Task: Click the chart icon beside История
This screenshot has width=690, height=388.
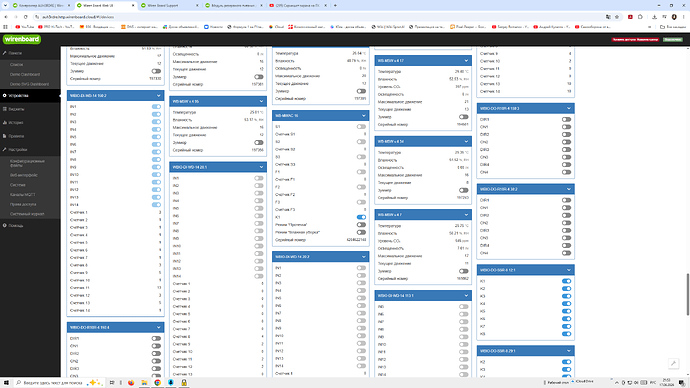Action: [x=4, y=123]
